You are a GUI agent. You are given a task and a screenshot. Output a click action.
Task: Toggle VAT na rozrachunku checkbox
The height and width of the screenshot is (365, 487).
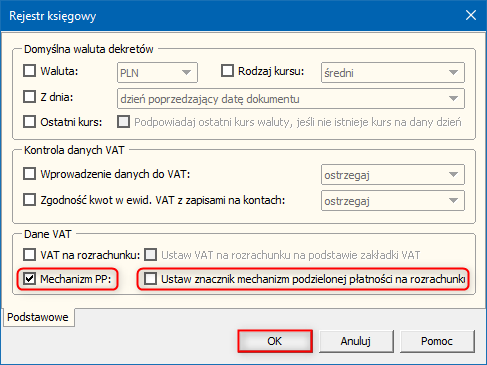tap(29, 255)
